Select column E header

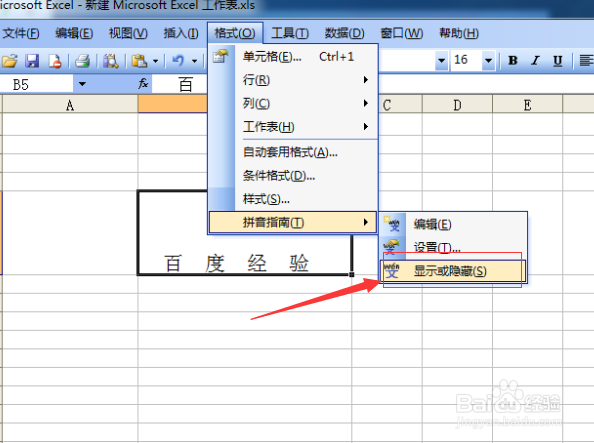click(x=527, y=105)
